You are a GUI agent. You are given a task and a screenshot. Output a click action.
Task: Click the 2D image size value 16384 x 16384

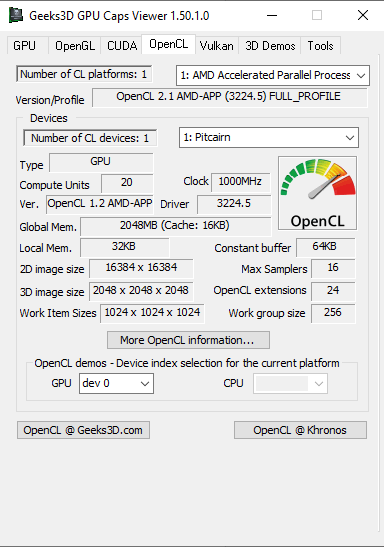click(141, 268)
